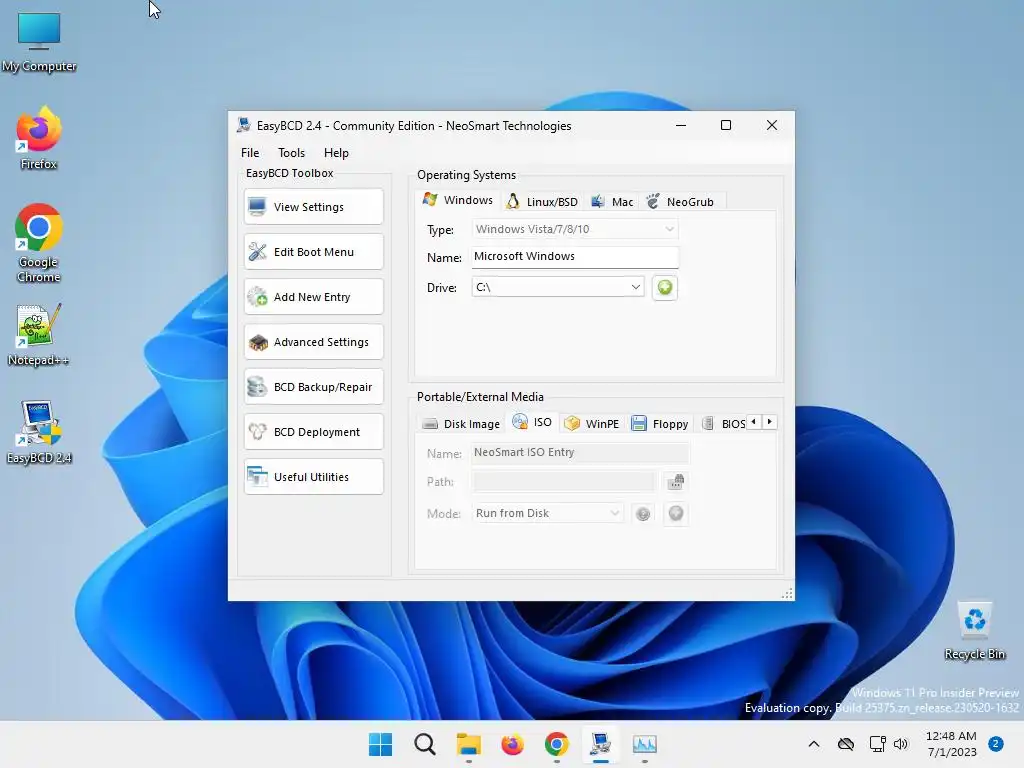Image resolution: width=1024 pixels, height=768 pixels.
Task: Click window resize grip at bottom corner
Action: (787, 593)
